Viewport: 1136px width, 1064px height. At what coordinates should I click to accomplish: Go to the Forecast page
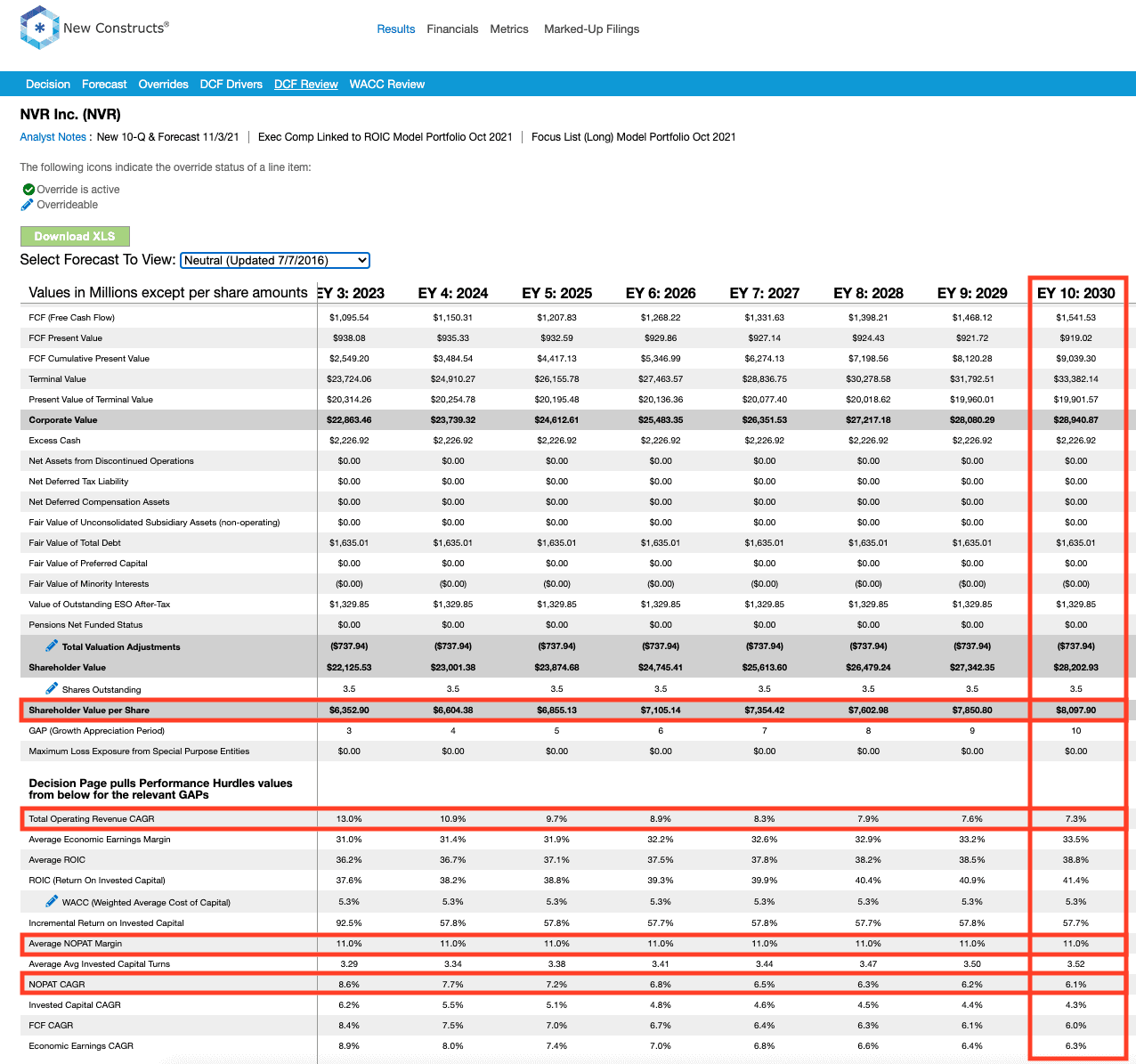click(x=104, y=85)
